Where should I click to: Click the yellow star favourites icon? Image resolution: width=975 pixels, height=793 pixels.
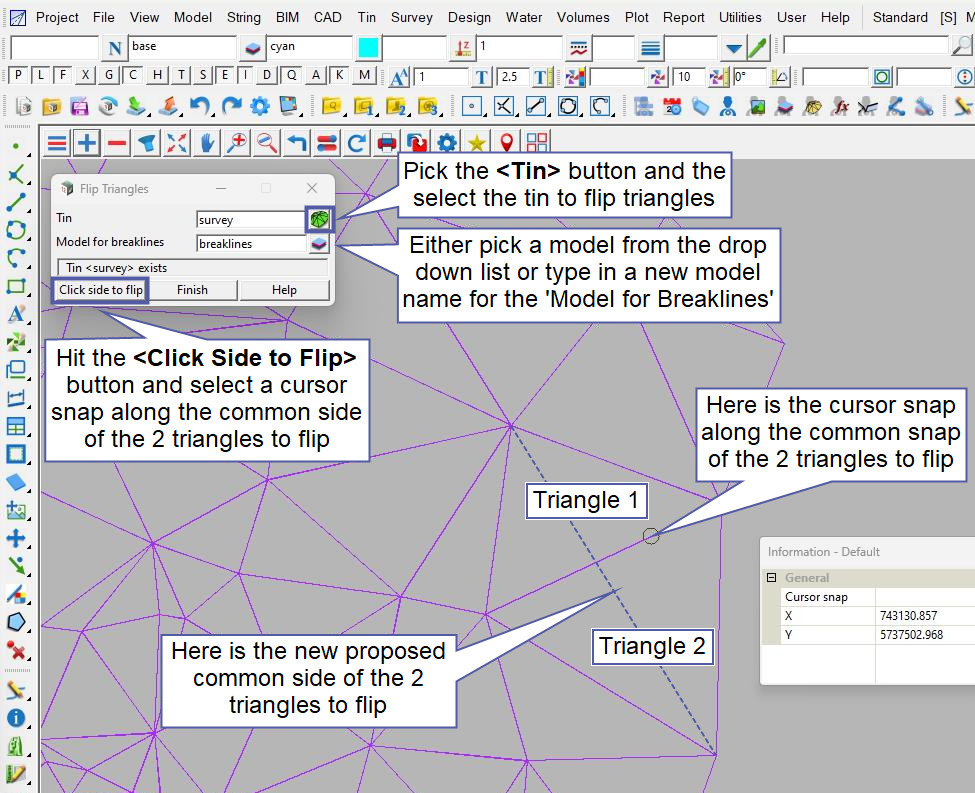click(476, 144)
